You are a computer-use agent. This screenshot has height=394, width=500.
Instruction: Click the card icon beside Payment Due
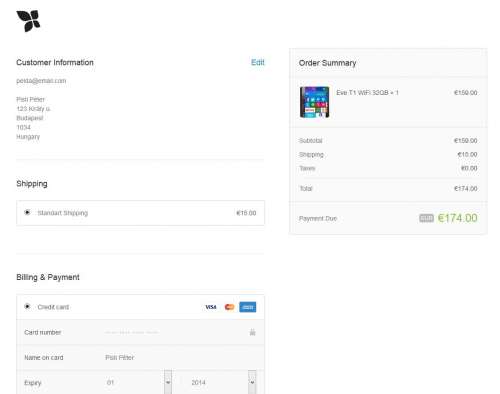click(x=426, y=218)
